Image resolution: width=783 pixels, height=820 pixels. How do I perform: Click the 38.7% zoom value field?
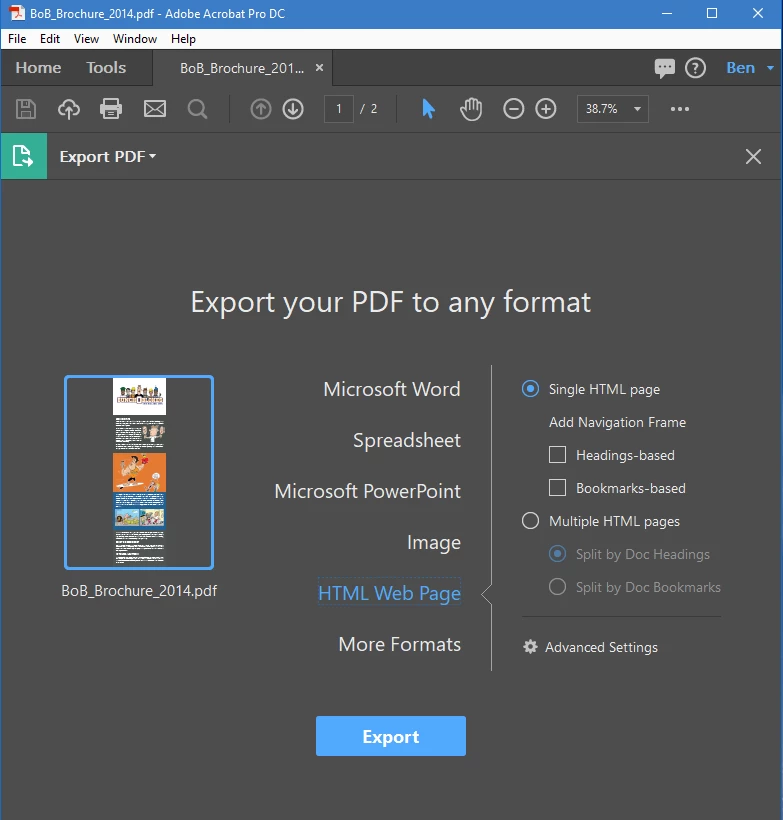[x=602, y=109]
